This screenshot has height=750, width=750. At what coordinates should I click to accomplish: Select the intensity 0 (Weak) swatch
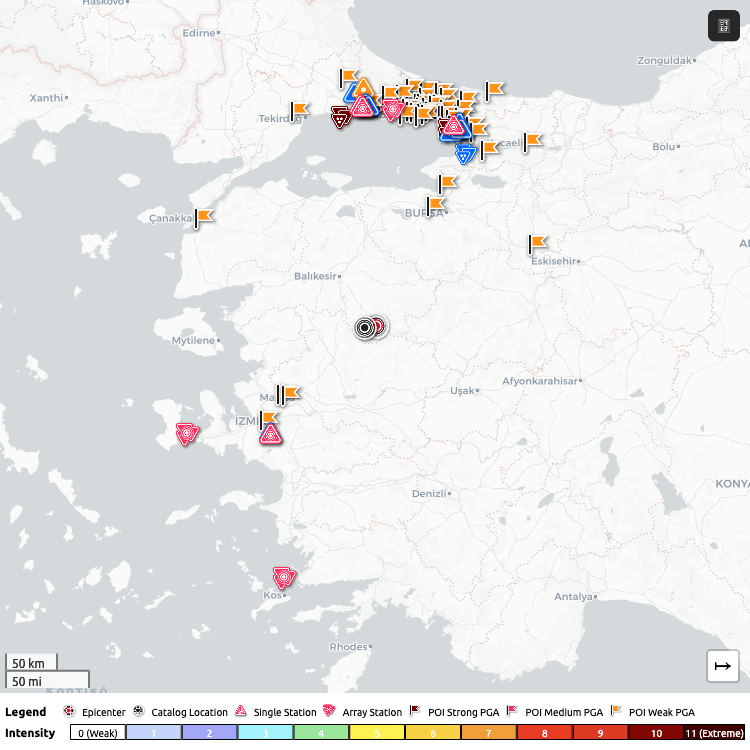click(x=98, y=733)
